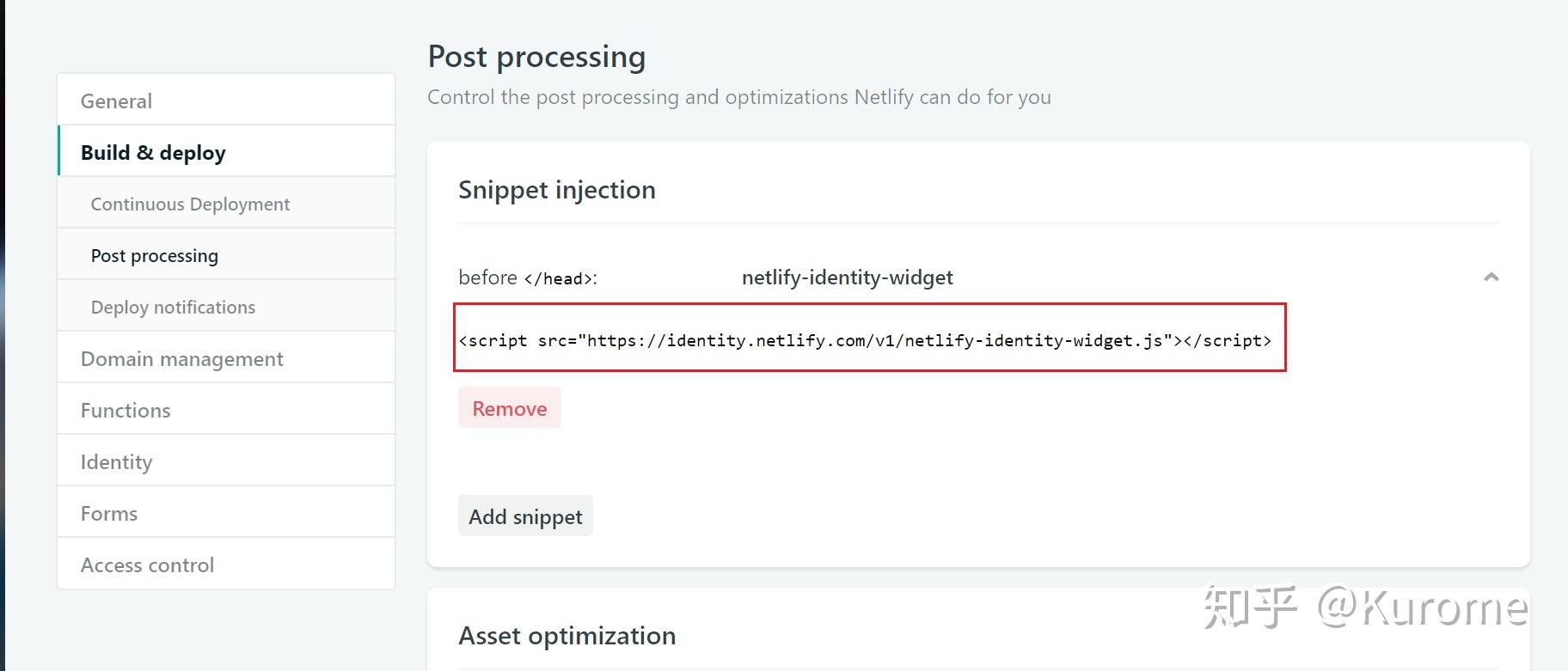Go to Continuous Deployment subsection
Screen dimensions: 1568x671
[x=226, y=203]
